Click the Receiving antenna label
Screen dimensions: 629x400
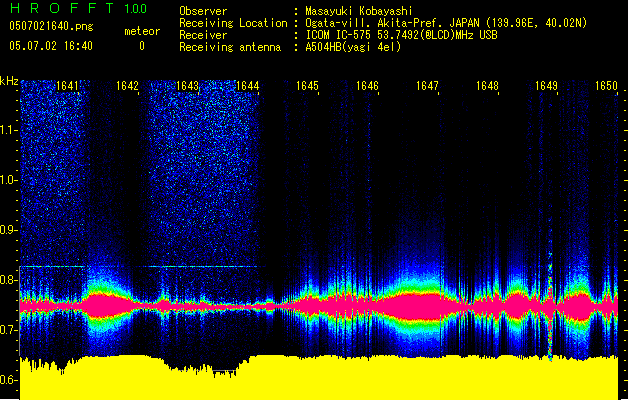click(x=230, y=47)
